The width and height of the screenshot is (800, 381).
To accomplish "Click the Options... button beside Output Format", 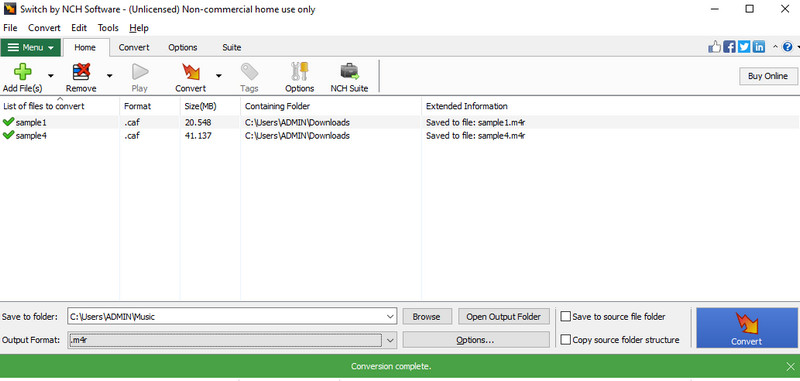I will [476, 340].
